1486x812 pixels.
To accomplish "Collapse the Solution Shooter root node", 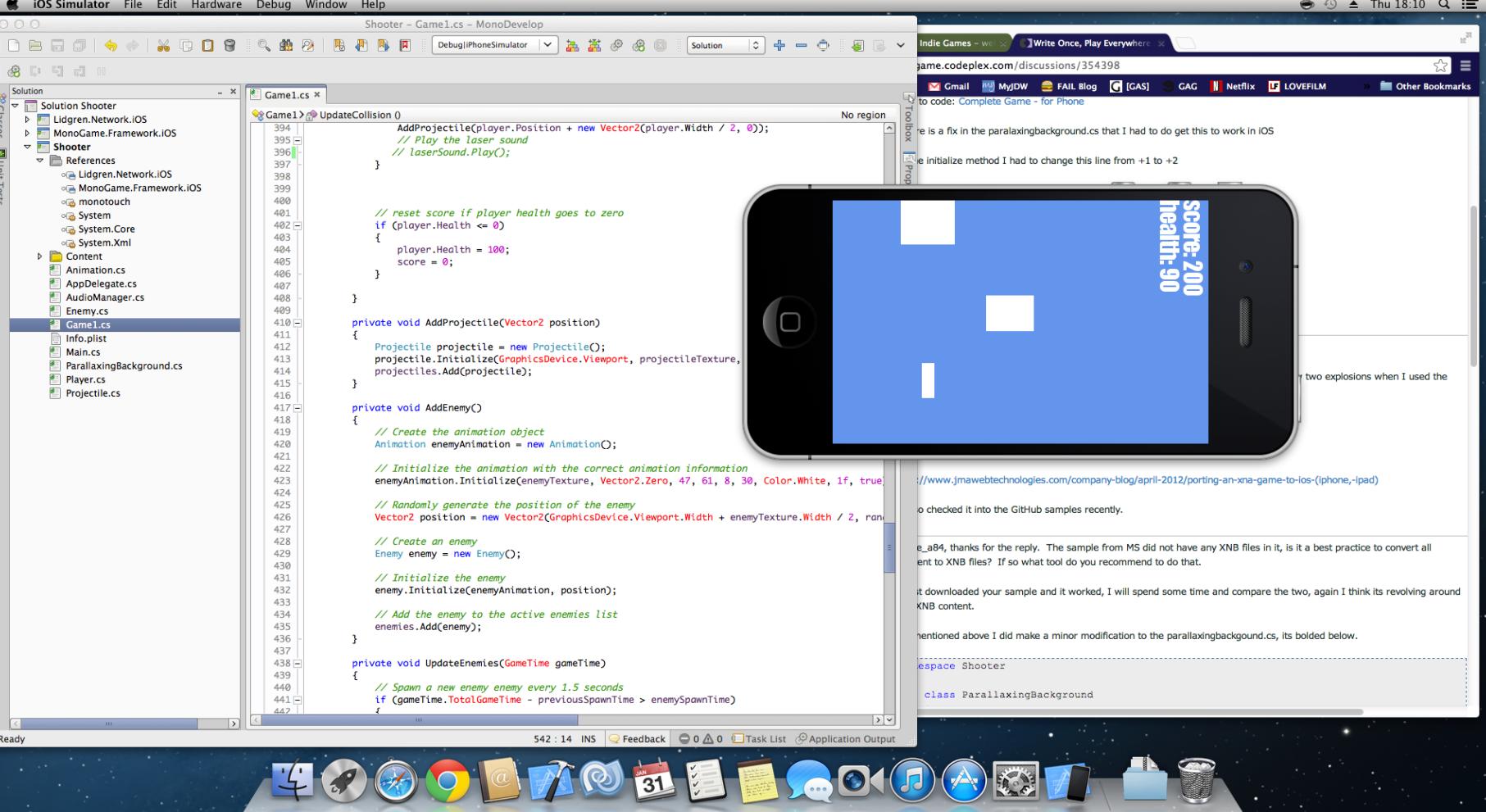I will [14, 106].
